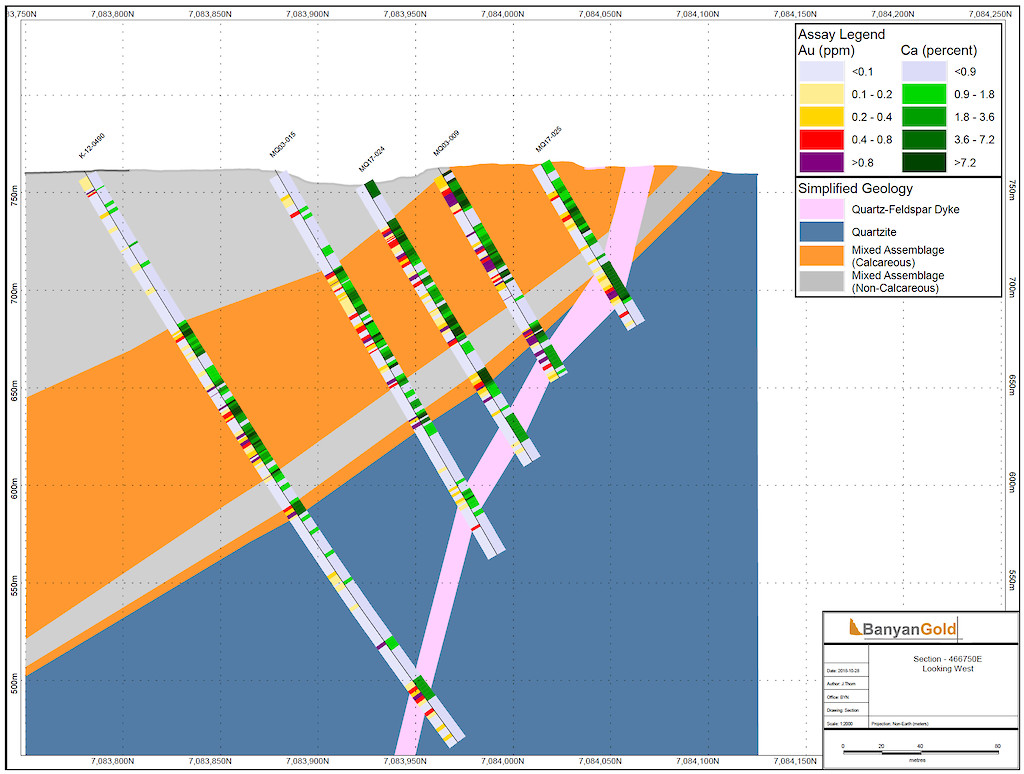
Task: Select the red 0.4 - 0.8 Au swatch
Action: [821, 140]
